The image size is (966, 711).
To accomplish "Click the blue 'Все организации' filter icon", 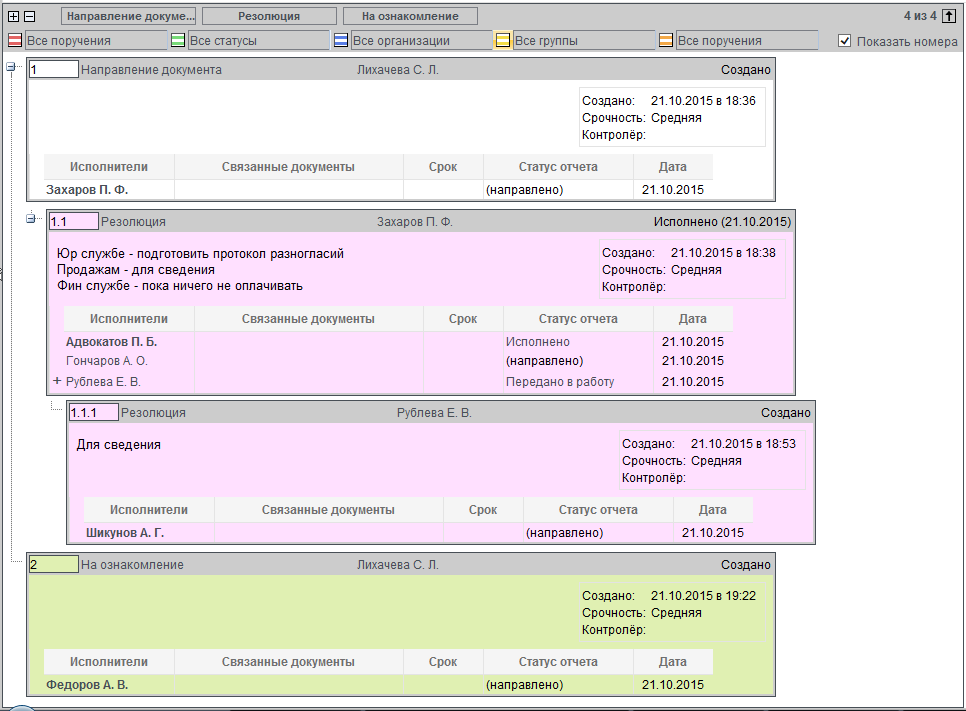I will (x=341, y=41).
